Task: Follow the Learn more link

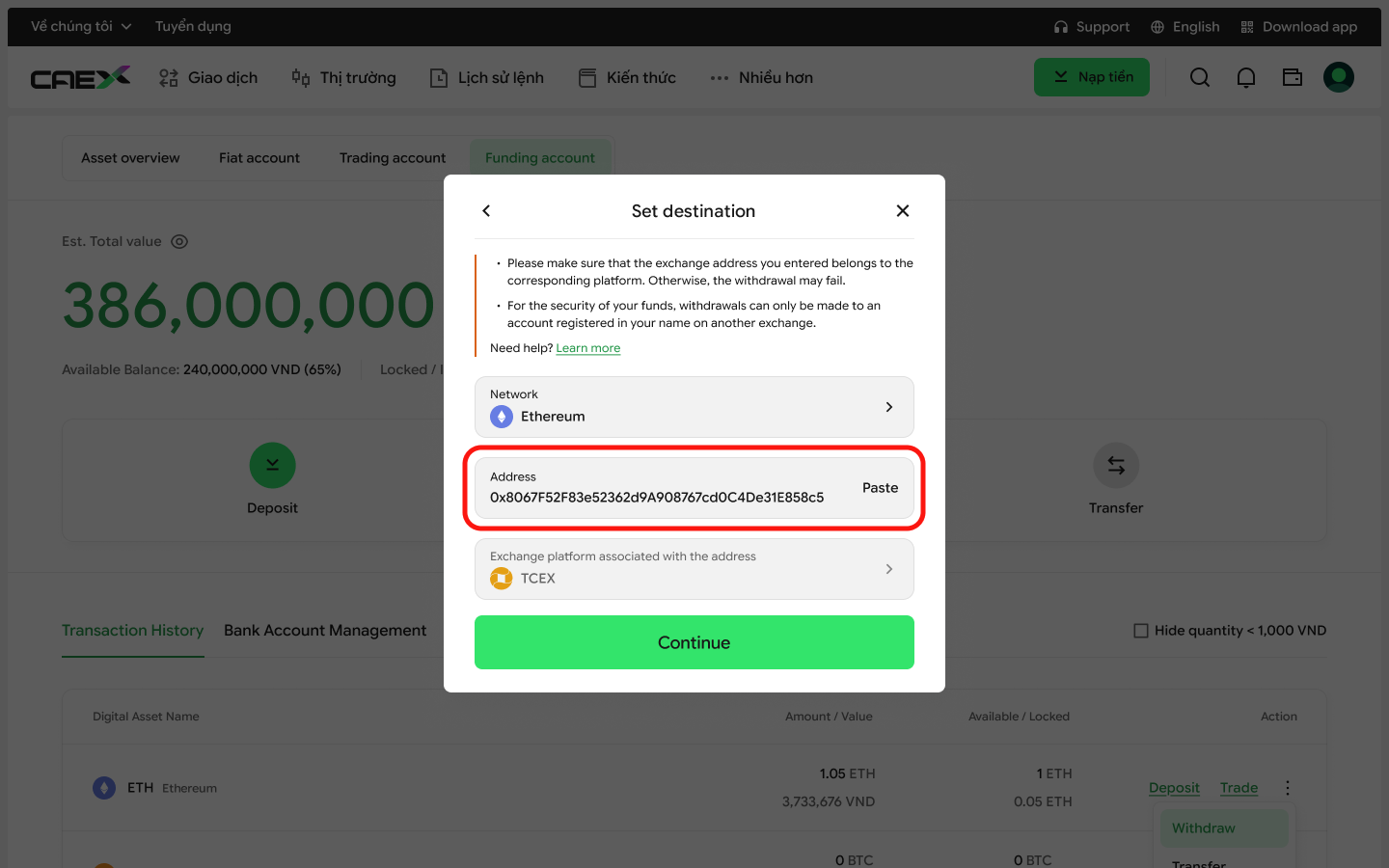Action: pos(588,348)
